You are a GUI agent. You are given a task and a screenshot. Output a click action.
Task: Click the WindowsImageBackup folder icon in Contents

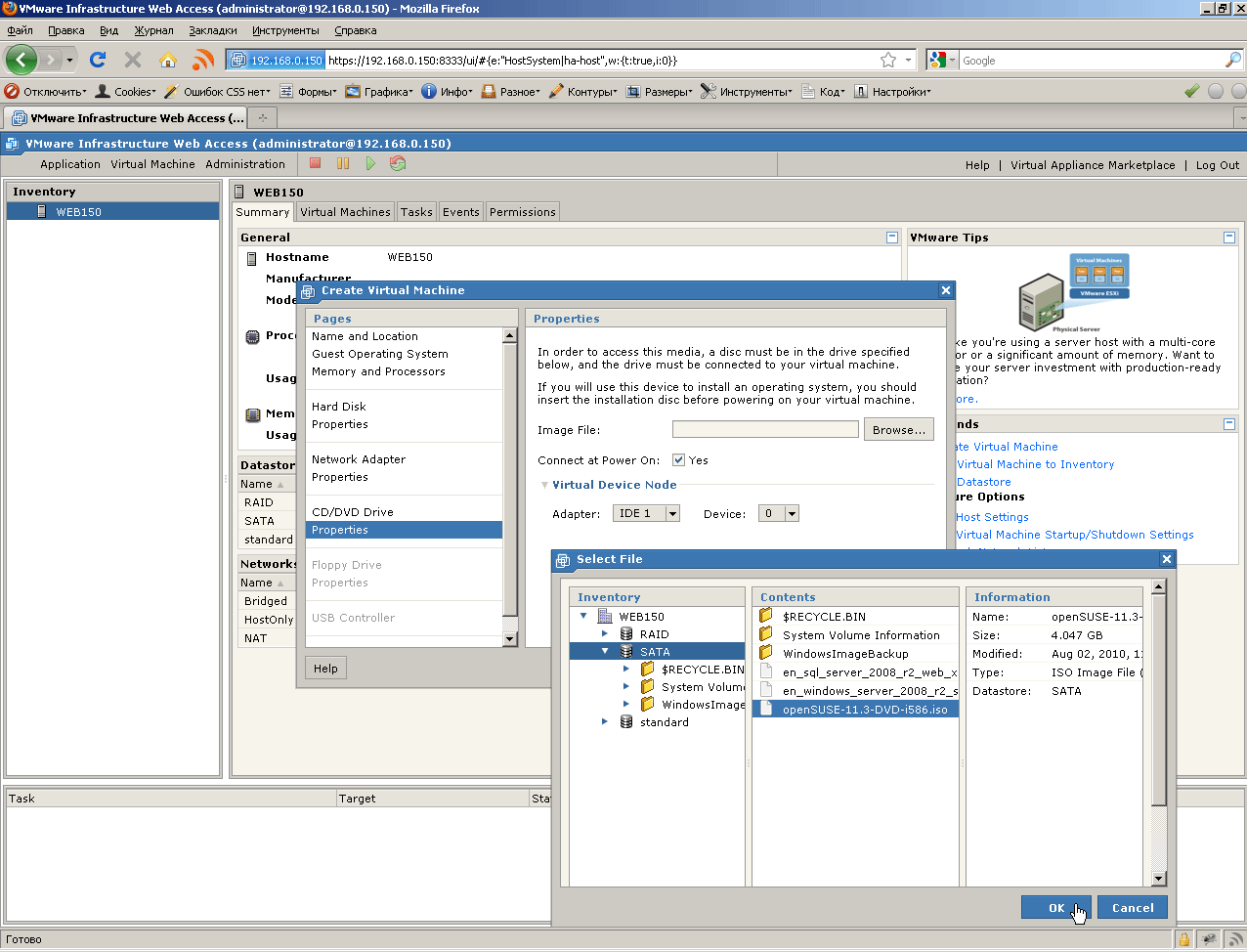766,653
